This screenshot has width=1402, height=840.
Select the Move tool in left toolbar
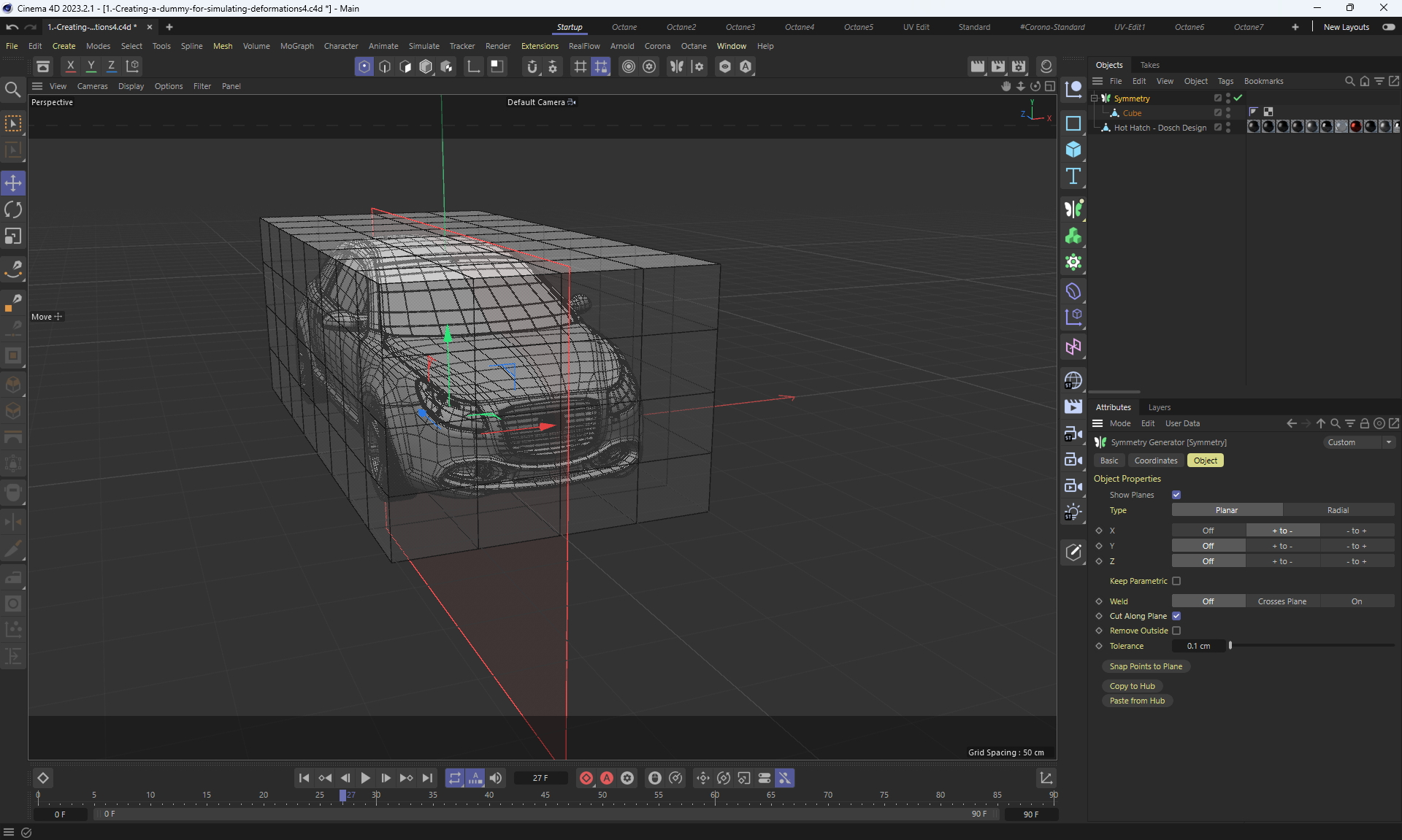tap(13, 183)
